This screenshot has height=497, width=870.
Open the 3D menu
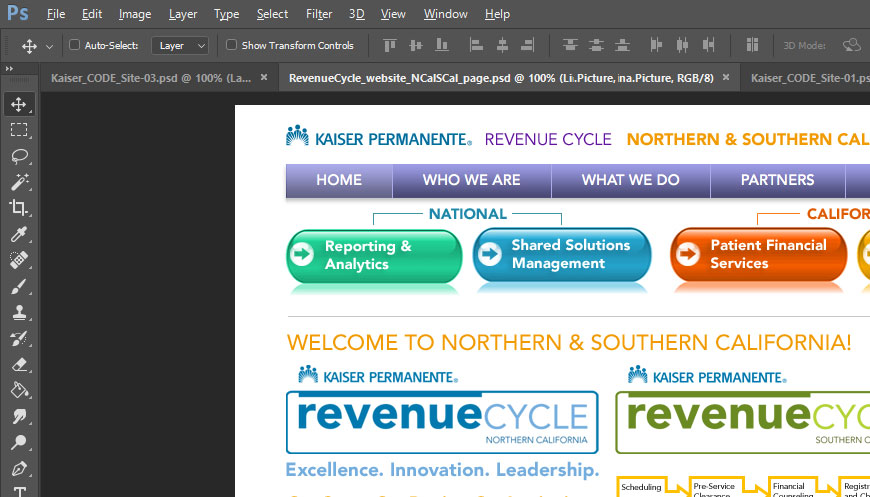pos(357,14)
